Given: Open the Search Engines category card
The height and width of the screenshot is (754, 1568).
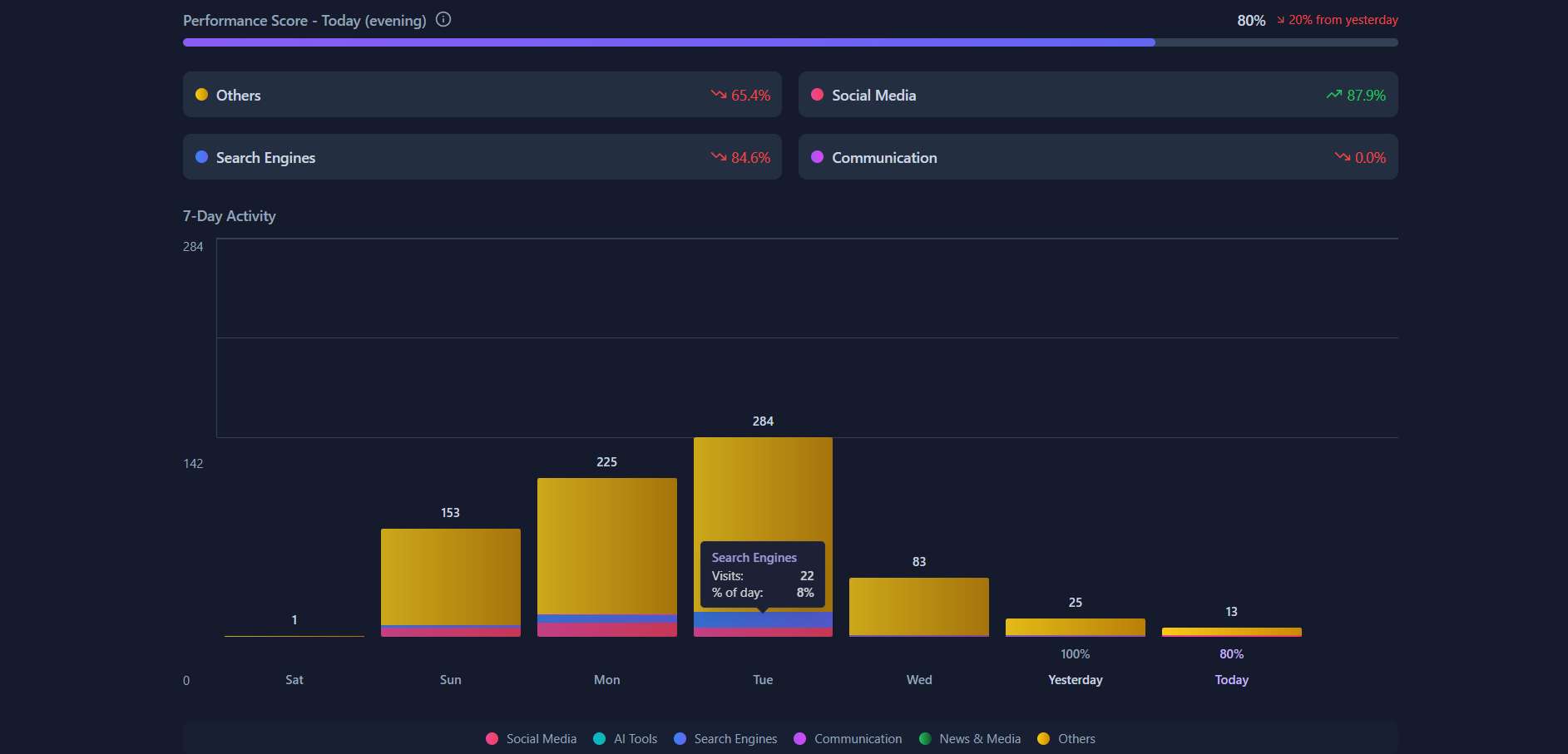Looking at the screenshot, I should 482,157.
